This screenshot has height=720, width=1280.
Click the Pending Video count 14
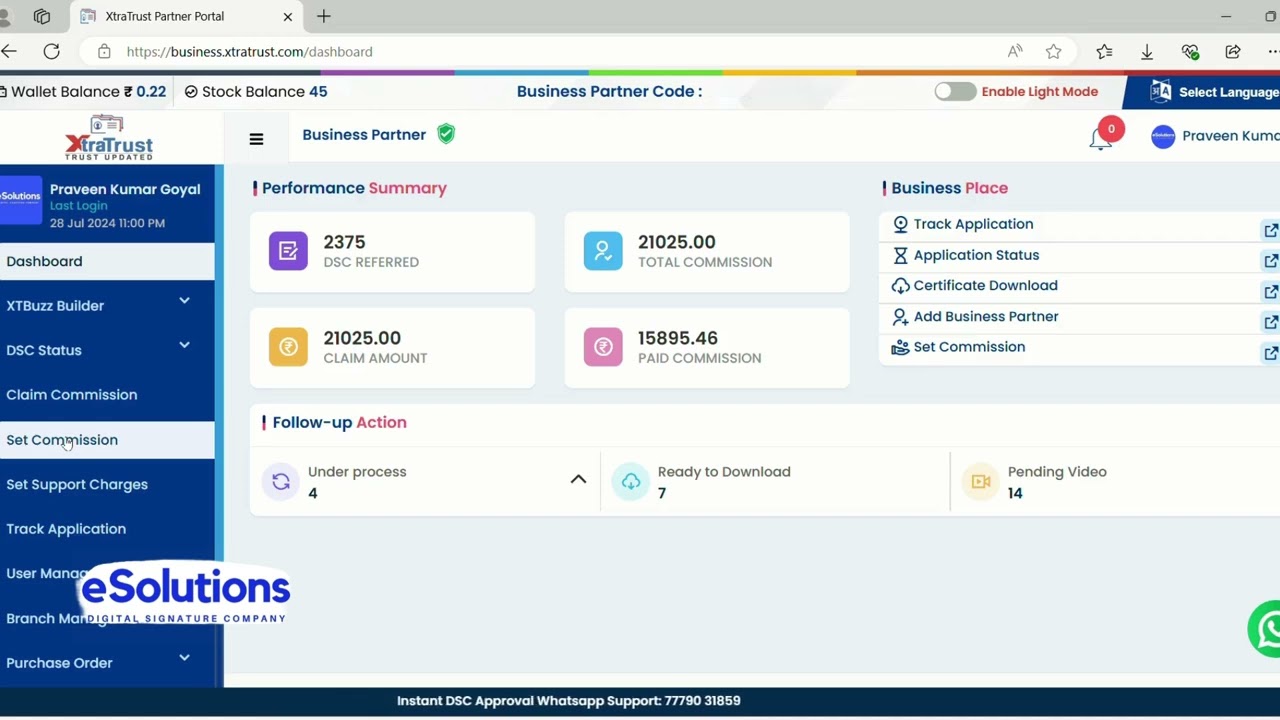click(x=1015, y=493)
